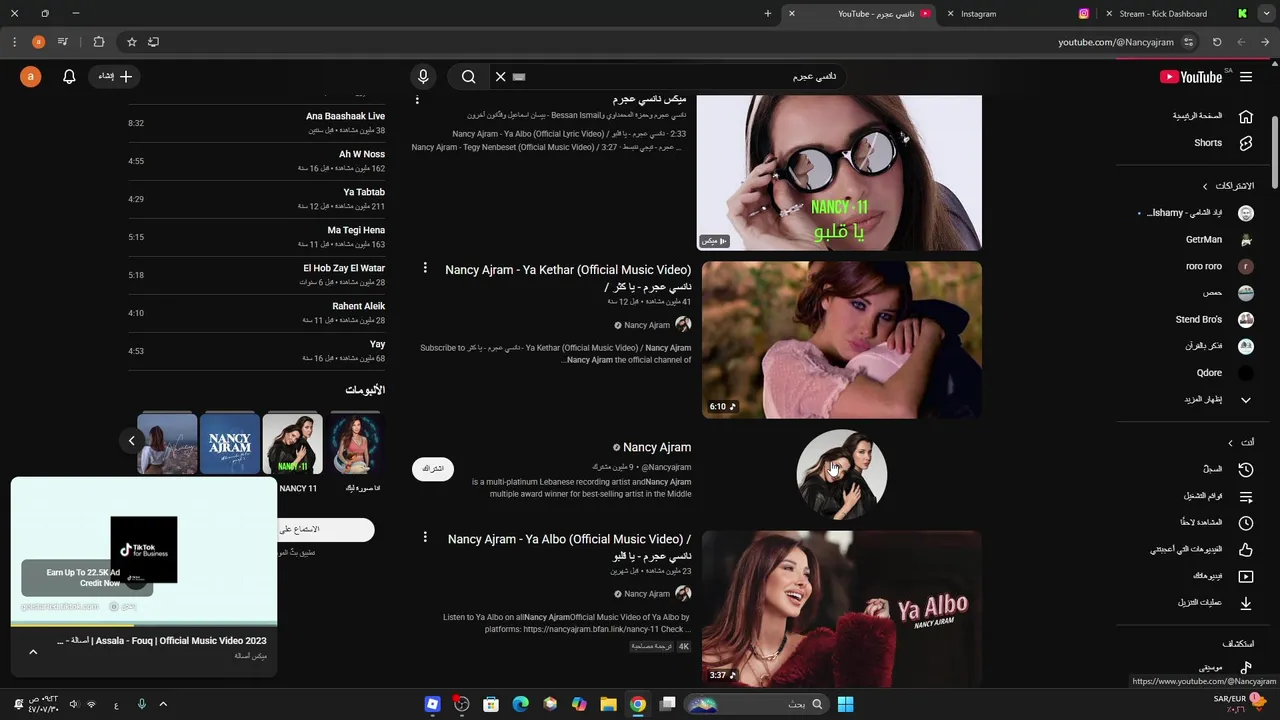Open the account avatar menu on YouTube

(x=31, y=76)
